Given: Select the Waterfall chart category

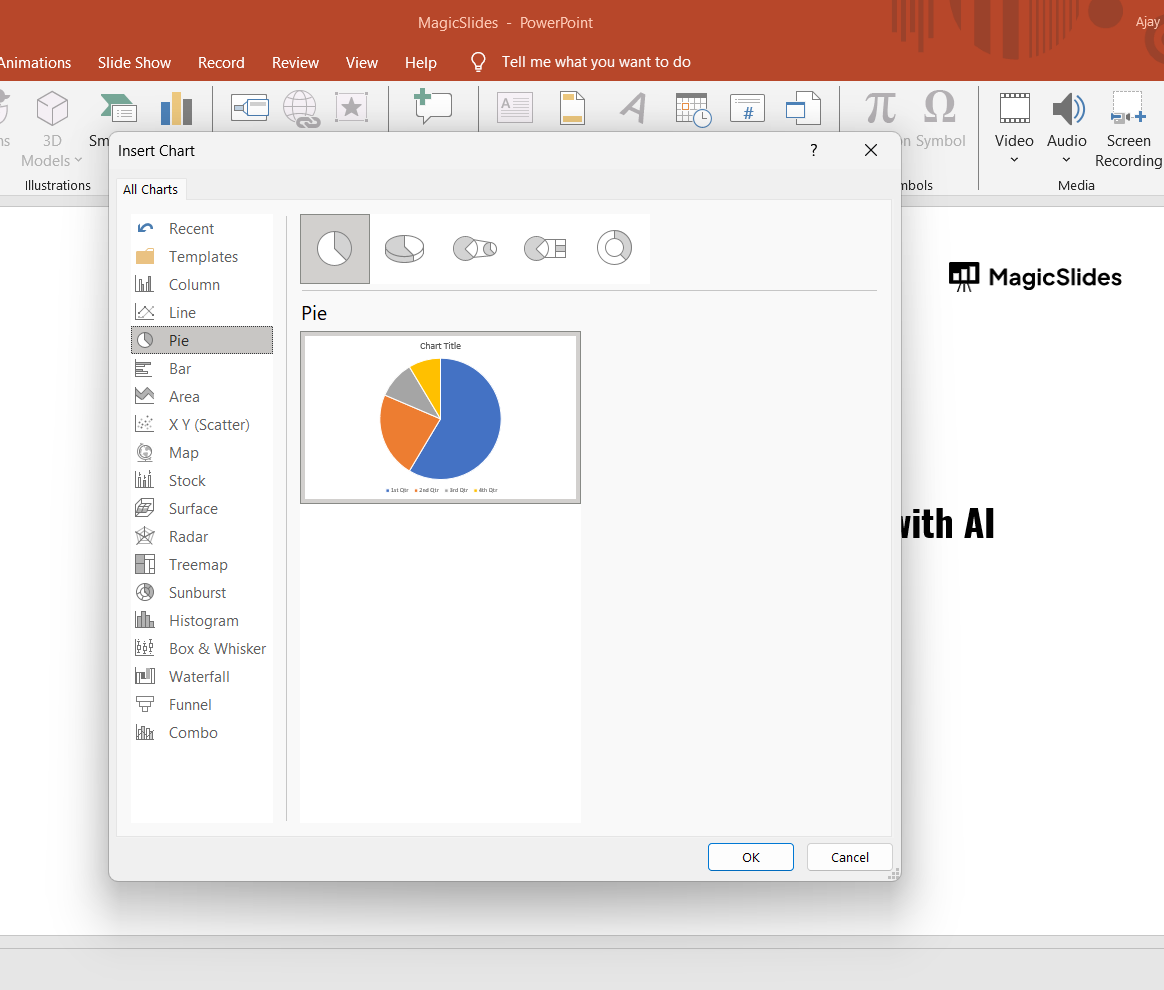Looking at the screenshot, I should pyautogui.click(x=199, y=677).
